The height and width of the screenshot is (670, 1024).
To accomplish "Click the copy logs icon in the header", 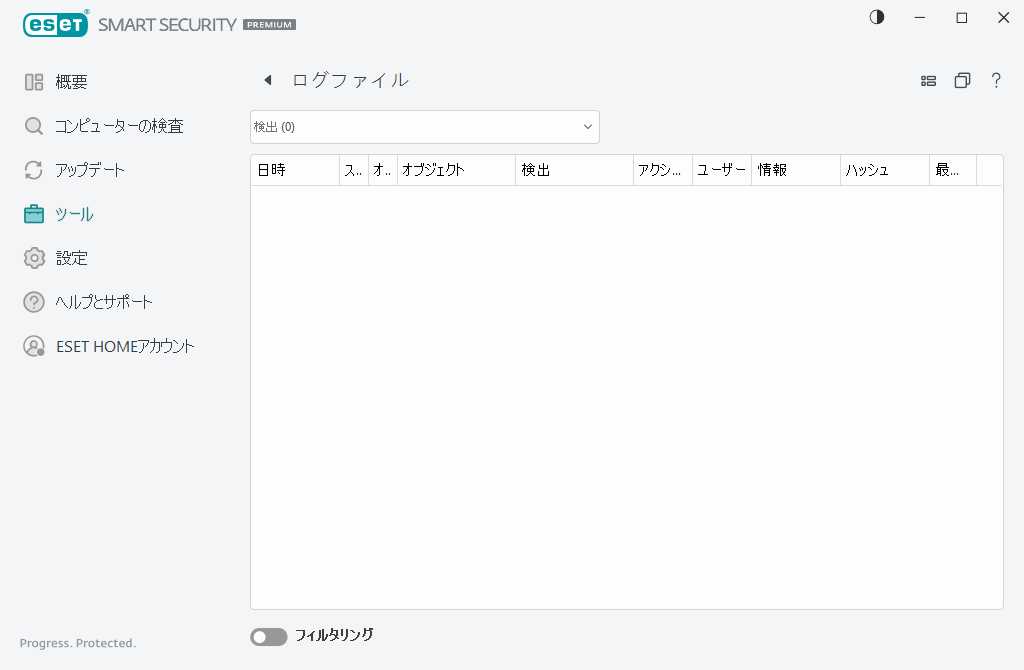I will pos(962,80).
